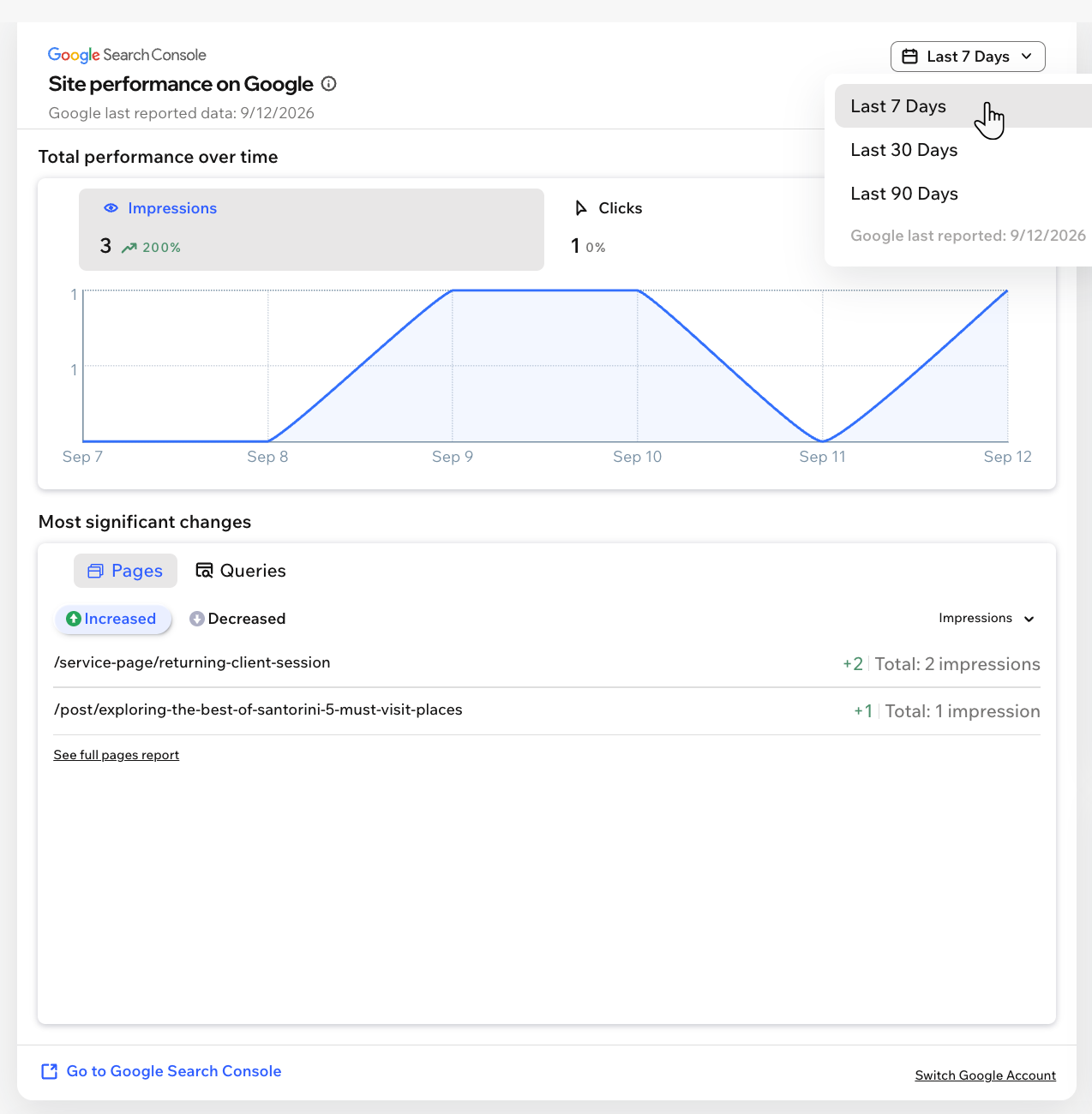Click the Sep 11 label on chart axis

point(823,457)
